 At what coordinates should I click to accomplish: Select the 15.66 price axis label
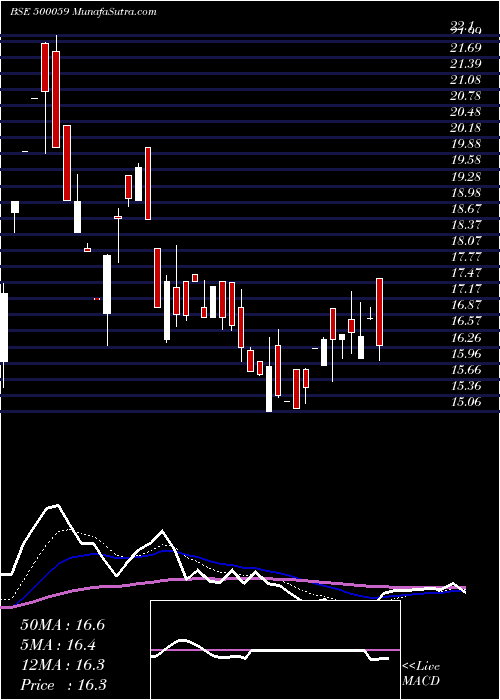(x=466, y=370)
